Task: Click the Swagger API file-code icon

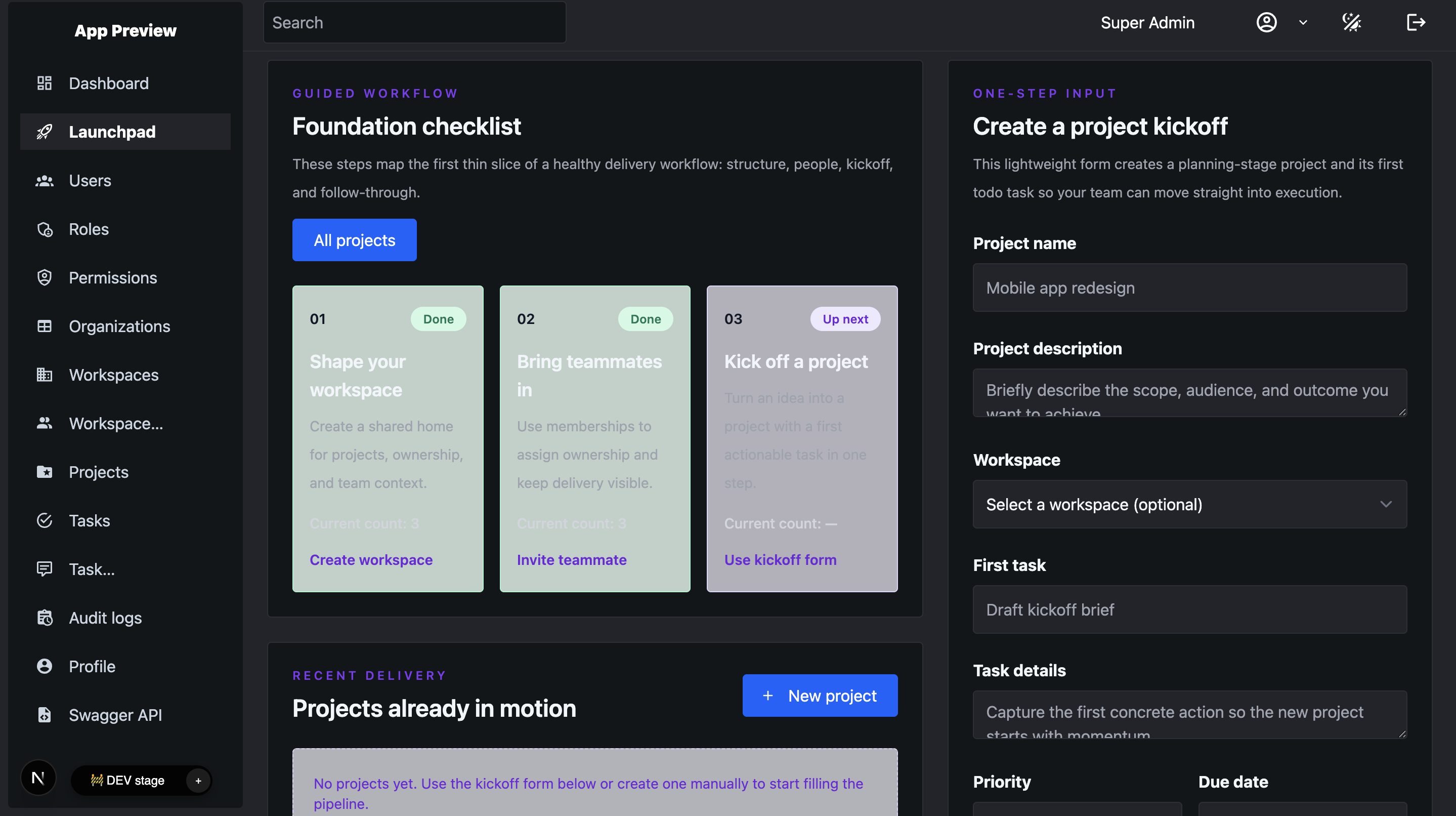Action: [44, 715]
